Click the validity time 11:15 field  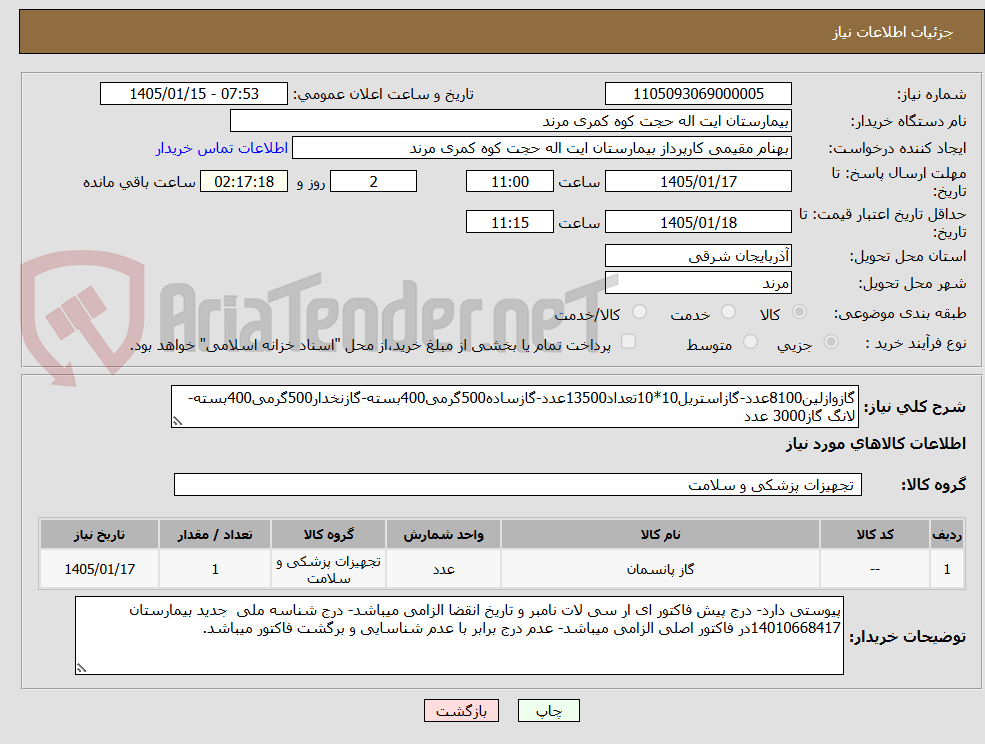click(x=509, y=222)
